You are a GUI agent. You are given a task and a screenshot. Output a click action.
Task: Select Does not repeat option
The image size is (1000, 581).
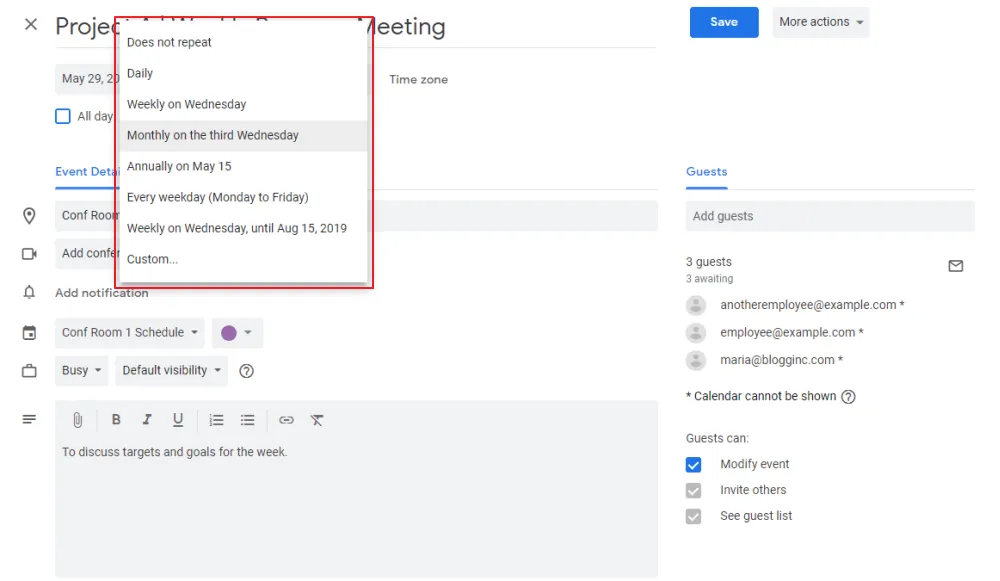click(x=243, y=42)
